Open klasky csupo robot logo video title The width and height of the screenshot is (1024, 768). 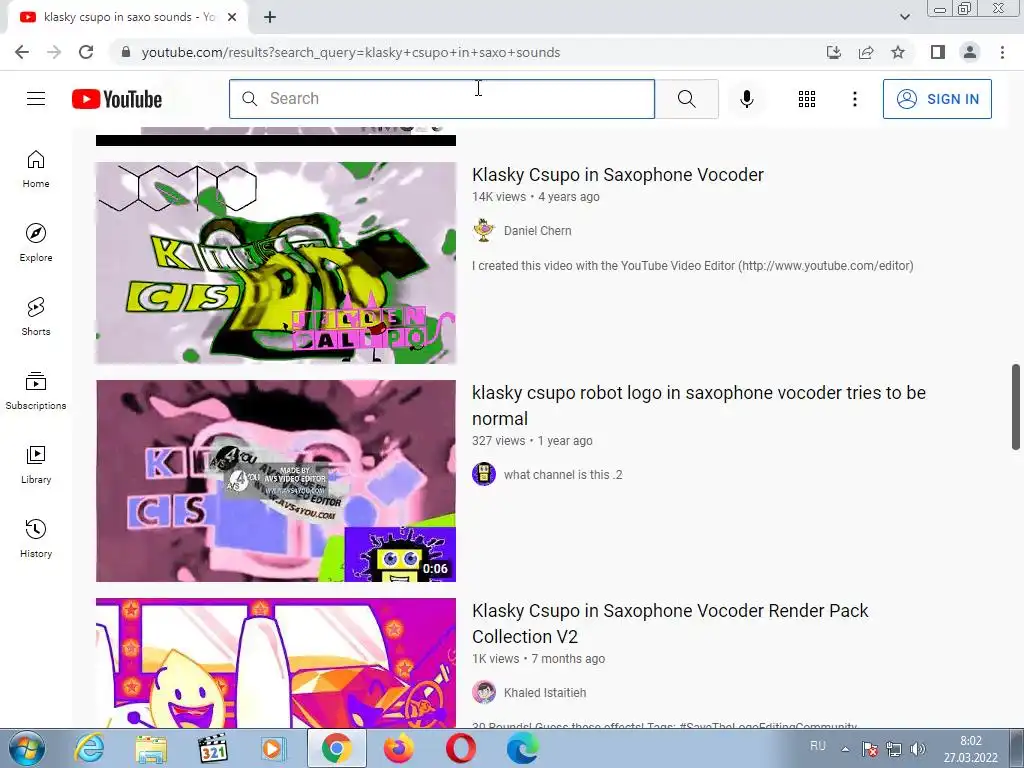(699, 406)
